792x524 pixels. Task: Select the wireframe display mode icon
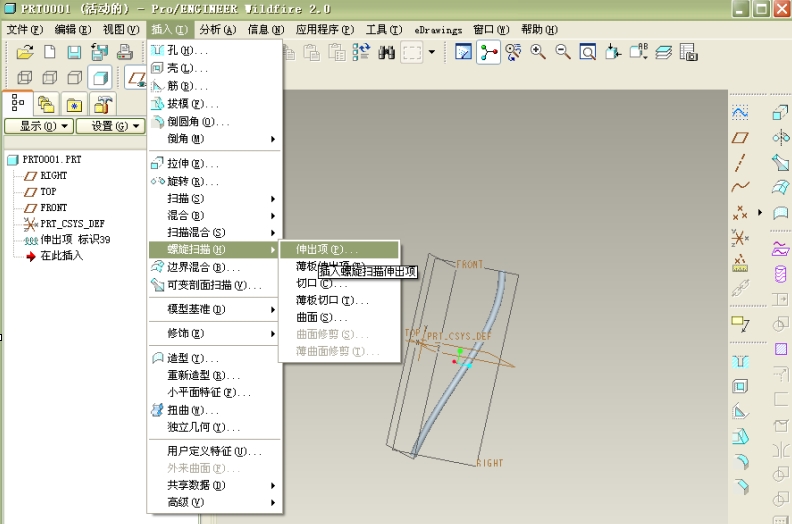pos(25,77)
